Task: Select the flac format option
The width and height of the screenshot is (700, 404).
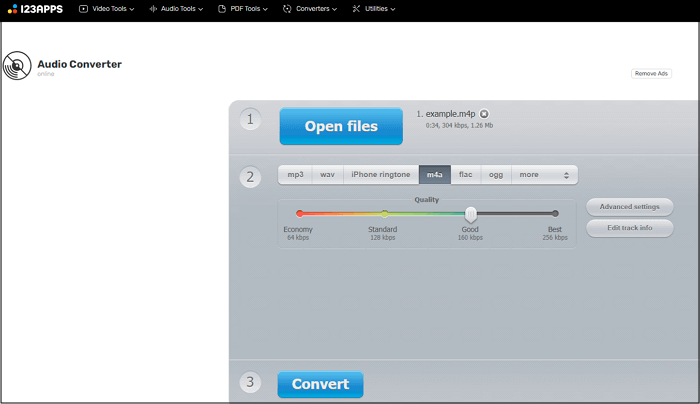Action: click(x=465, y=174)
